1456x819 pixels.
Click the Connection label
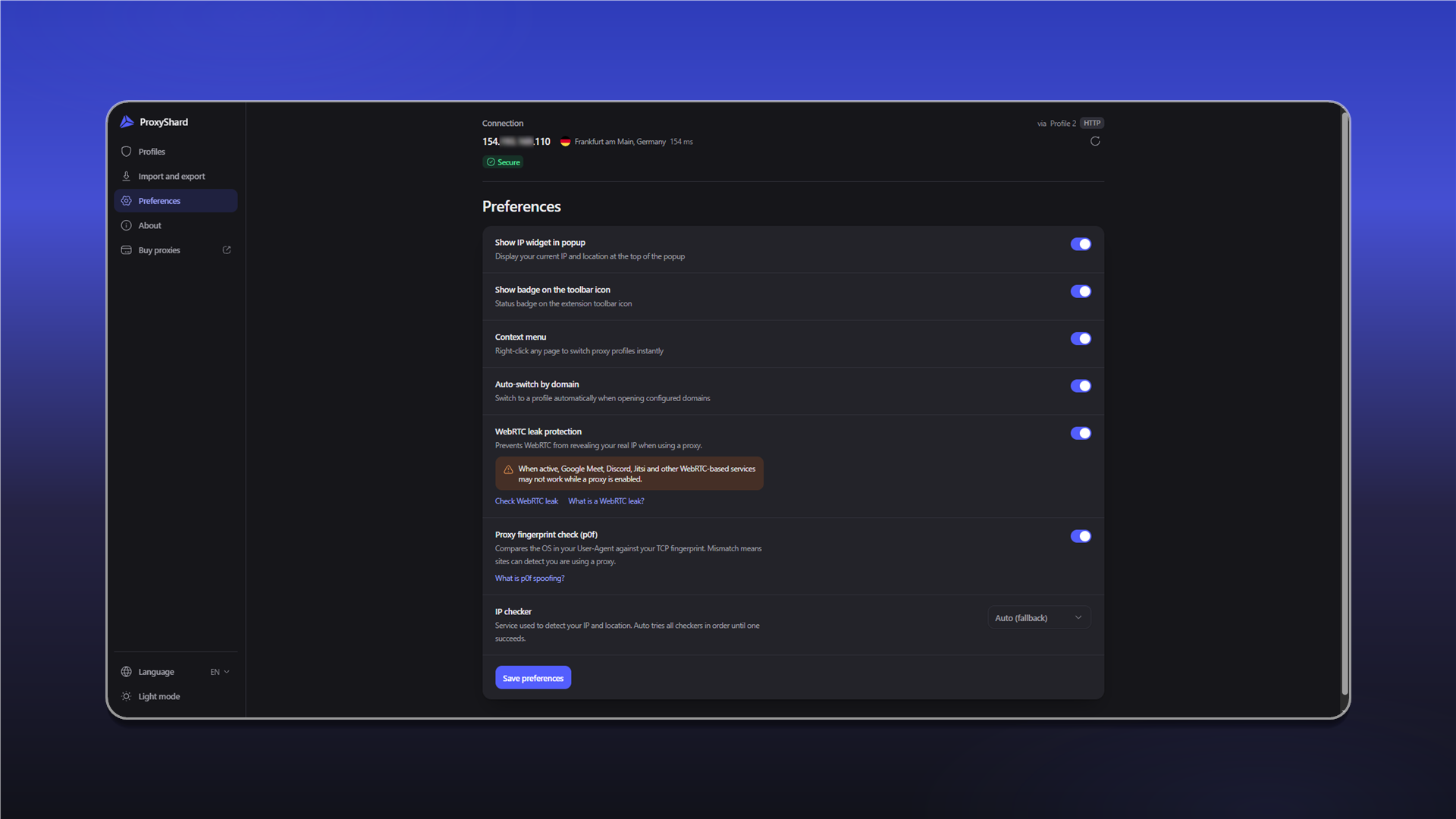pyautogui.click(x=503, y=124)
